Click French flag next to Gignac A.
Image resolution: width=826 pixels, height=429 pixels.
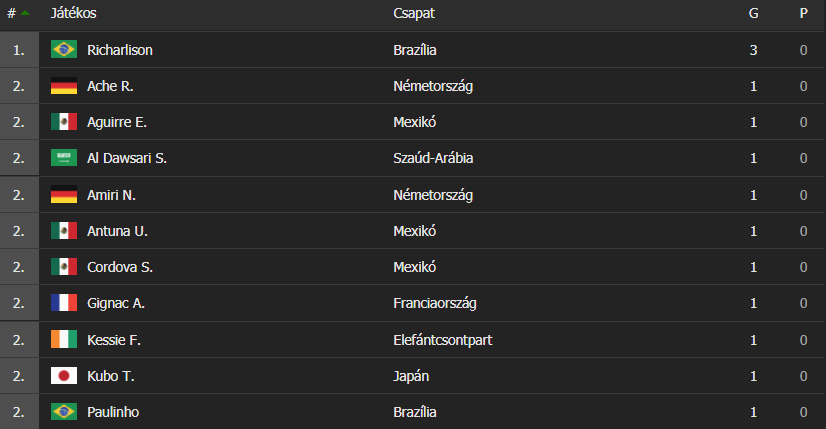tap(64, 303)
